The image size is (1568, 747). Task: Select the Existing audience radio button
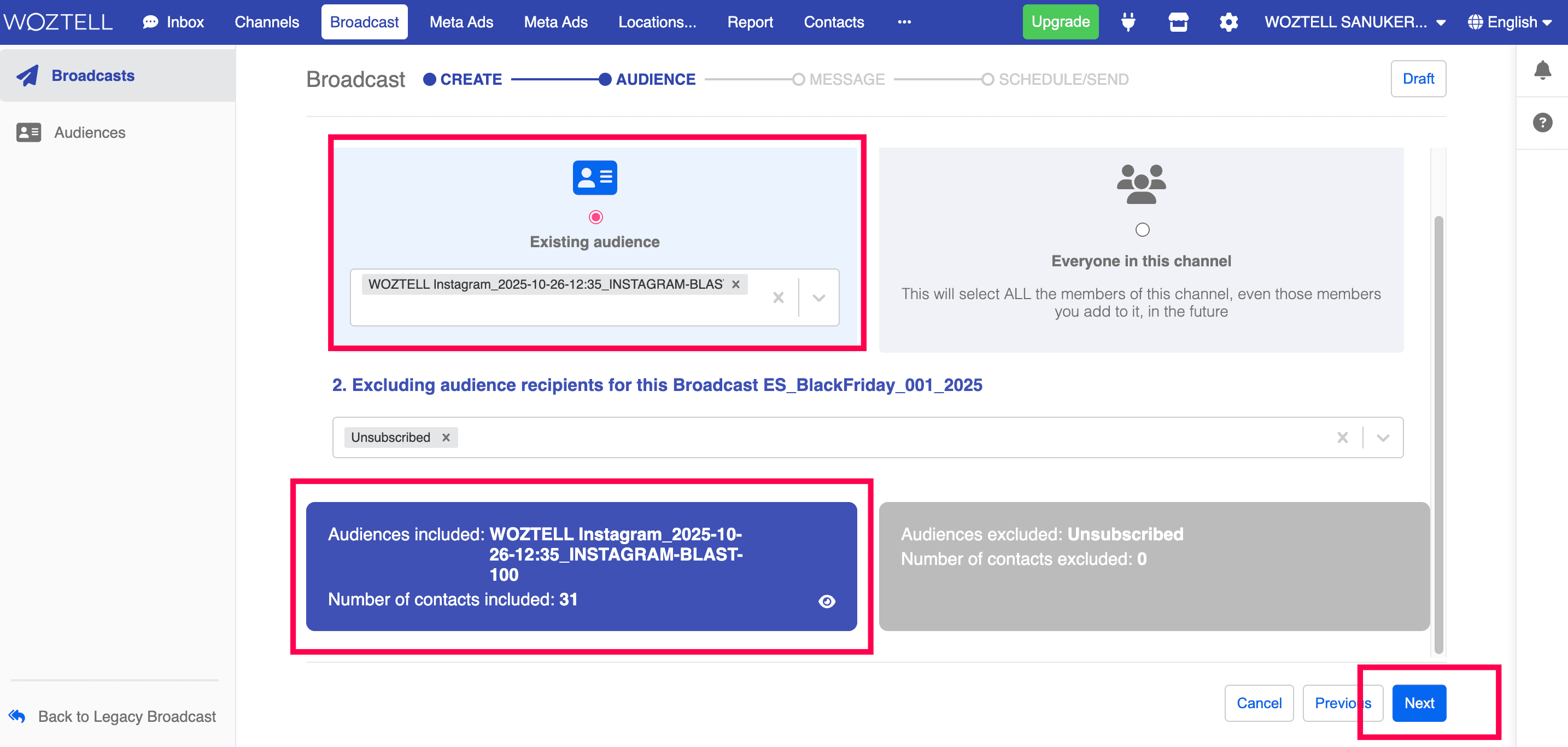click(595, 217)
